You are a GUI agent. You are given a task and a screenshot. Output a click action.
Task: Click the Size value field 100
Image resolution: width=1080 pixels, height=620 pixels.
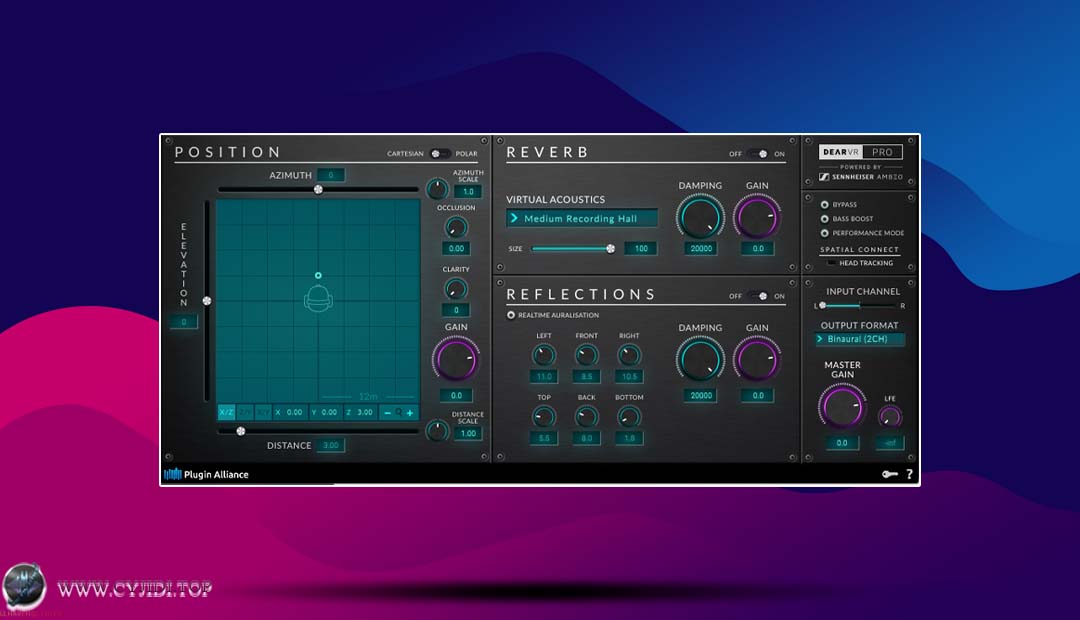(641, 249)
